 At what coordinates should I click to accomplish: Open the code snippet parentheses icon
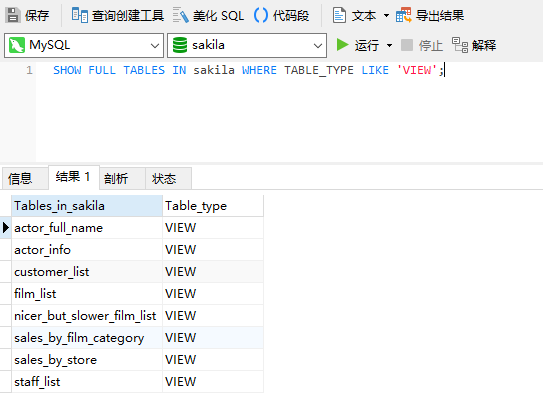(261, 15)
